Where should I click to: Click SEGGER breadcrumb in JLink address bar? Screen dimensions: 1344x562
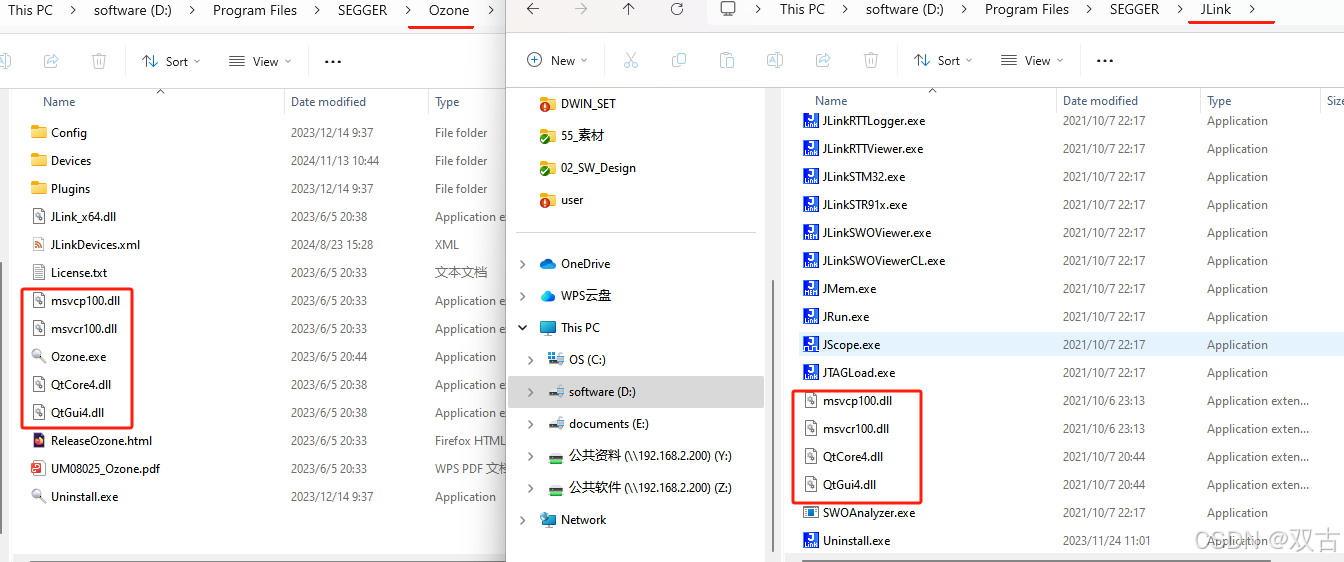(x=1134, y=9)
